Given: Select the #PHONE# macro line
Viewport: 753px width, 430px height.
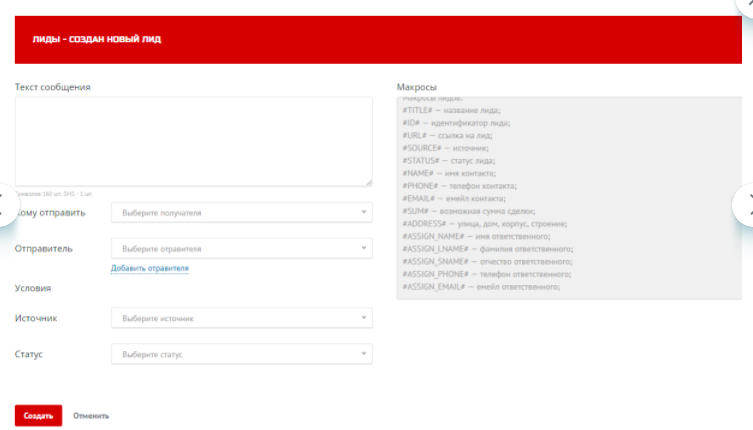Looking at the screenshot, I should point(460,186).
